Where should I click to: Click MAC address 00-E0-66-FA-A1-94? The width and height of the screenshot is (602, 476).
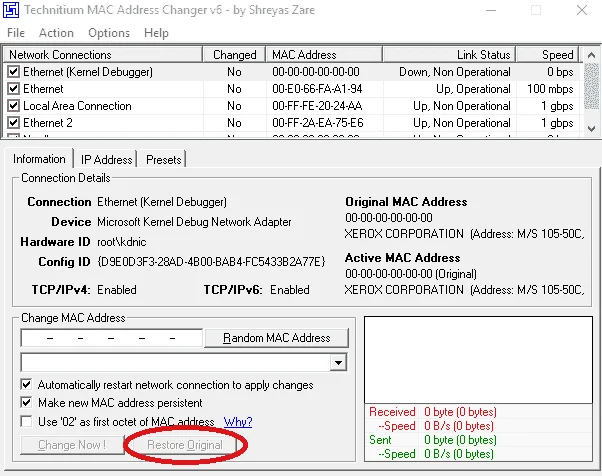point(317,89)
